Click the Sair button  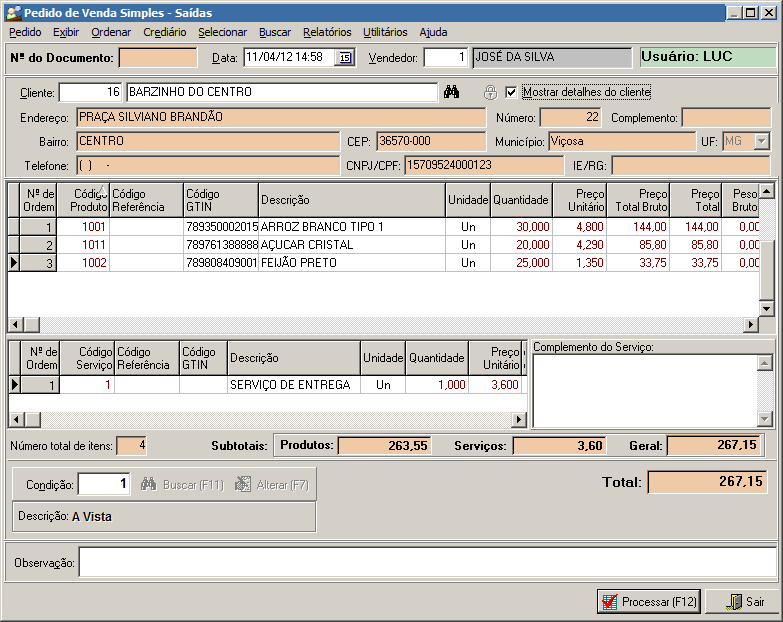pos(742,602)
